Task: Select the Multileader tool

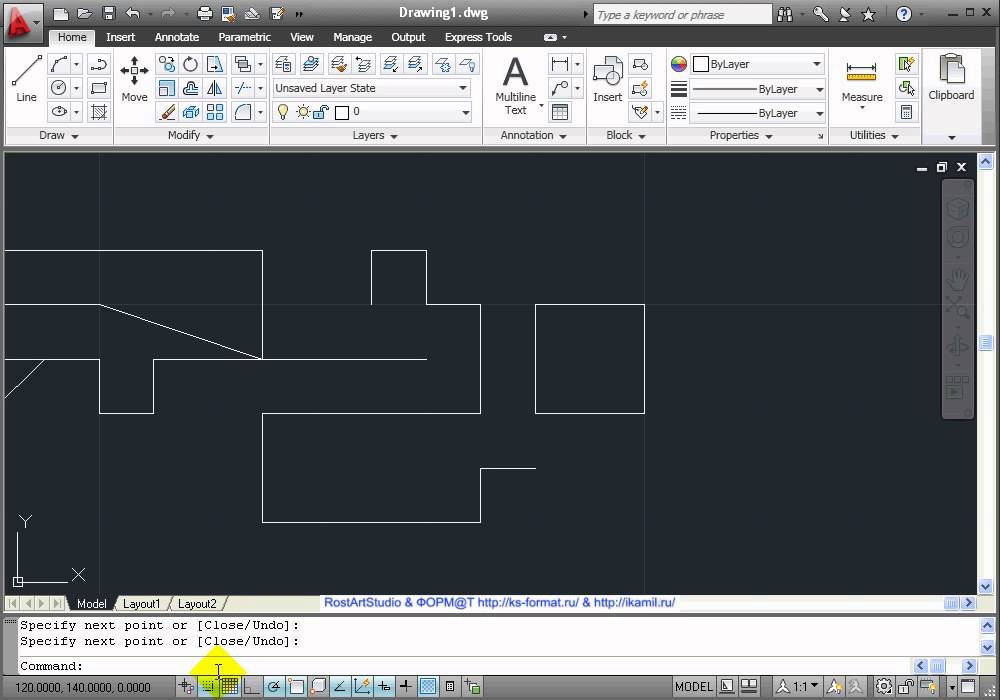Action: click(x=559, y=88)
